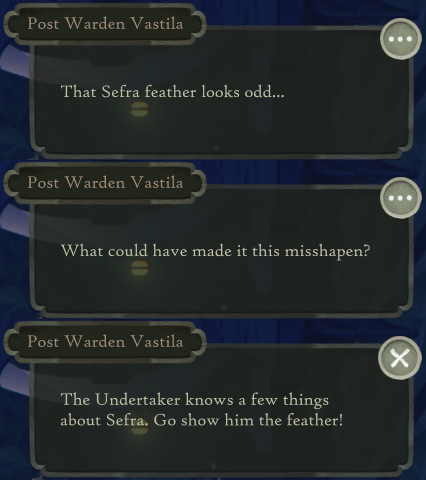Advance dialogue with ellipsis button beside 'Sefra feather looks odd'
426x480 pixels.
[x=400, y=39]
